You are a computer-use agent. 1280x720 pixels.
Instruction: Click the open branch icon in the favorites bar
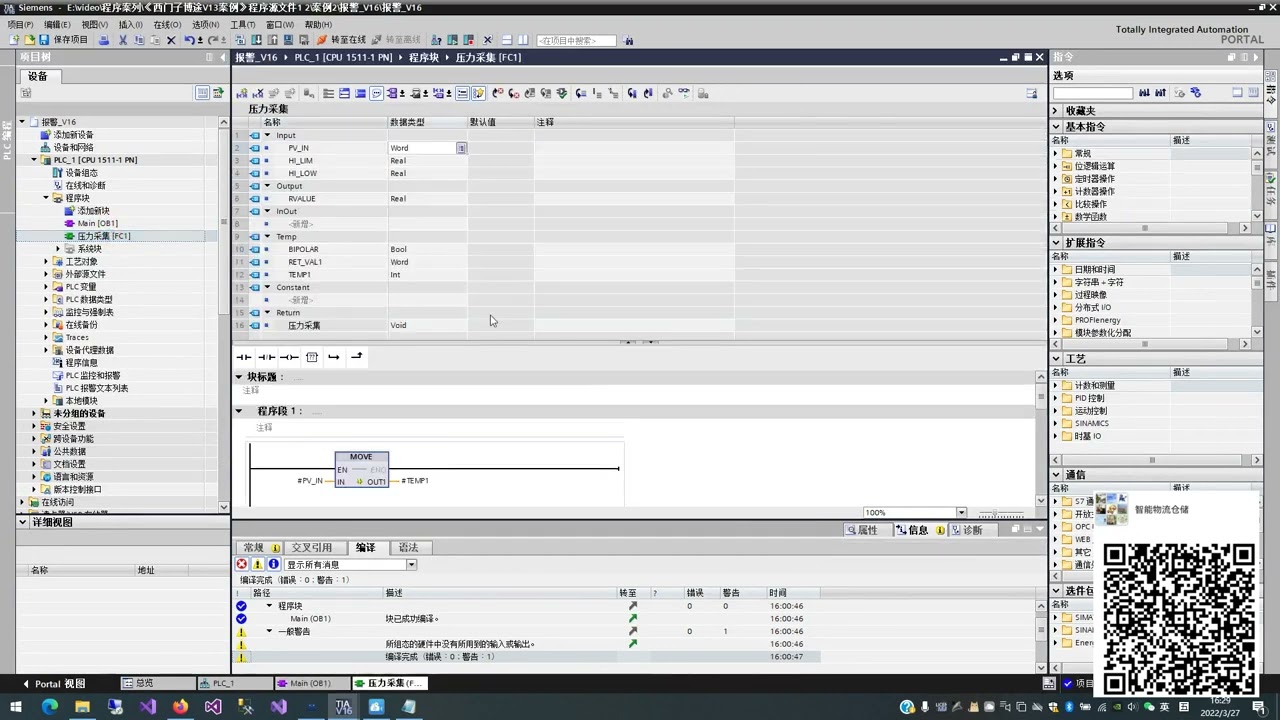pyautogui.click(x=334, y=357)
